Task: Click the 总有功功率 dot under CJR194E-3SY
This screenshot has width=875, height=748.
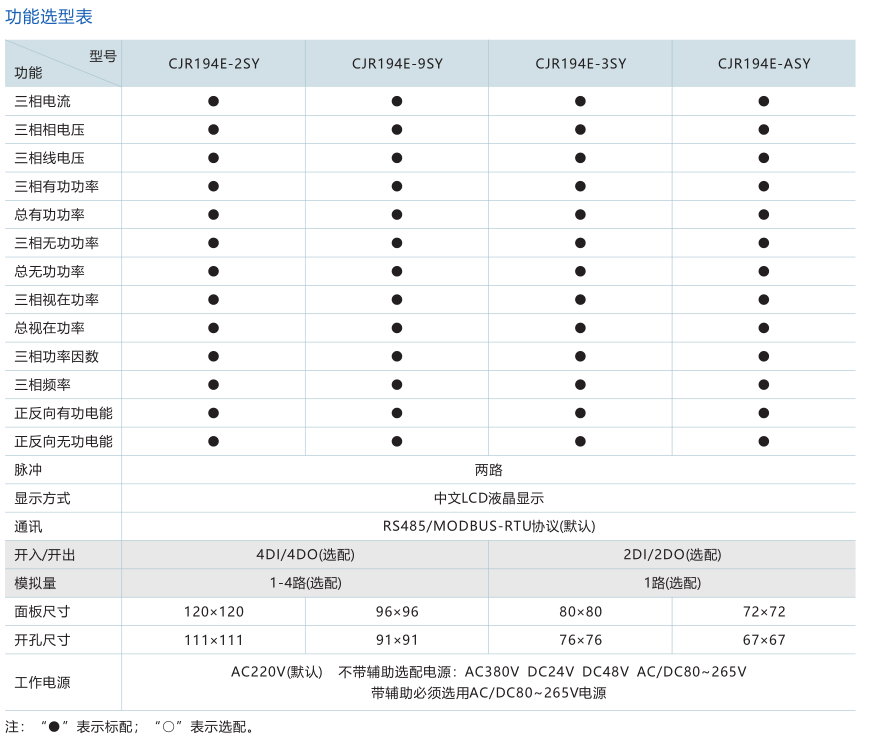Action: (x=580, y=215)
